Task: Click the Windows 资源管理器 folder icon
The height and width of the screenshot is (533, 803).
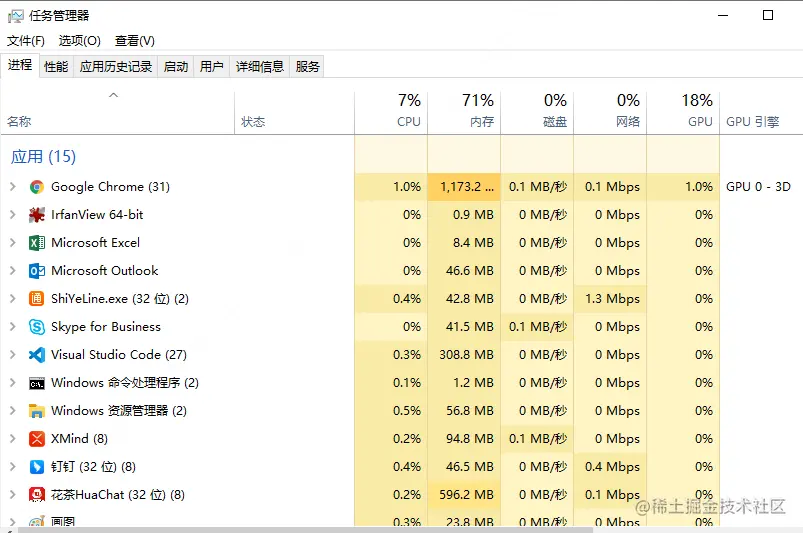Action: (36, 411)
